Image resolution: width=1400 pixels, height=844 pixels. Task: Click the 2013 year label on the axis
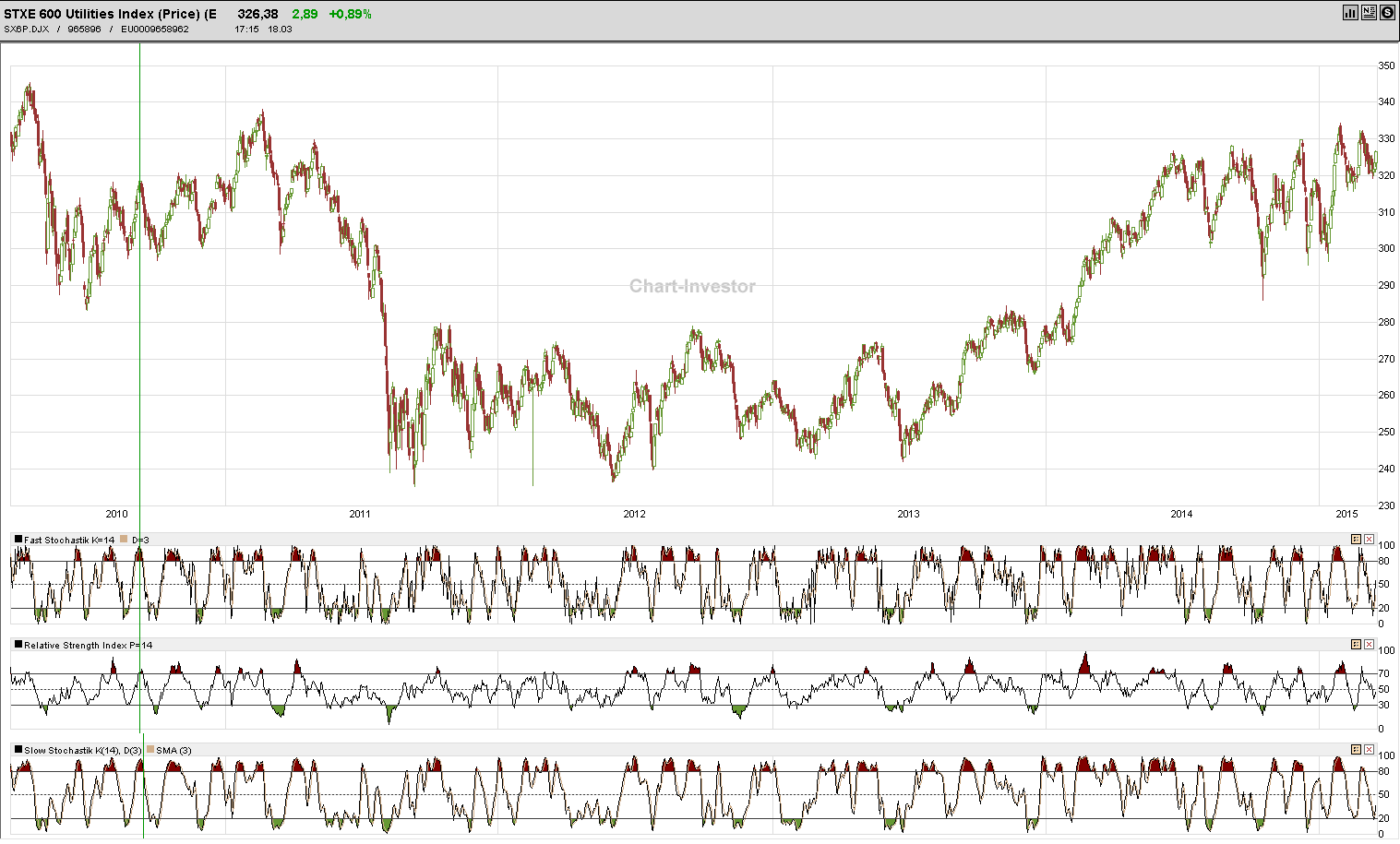coord(909,514)
